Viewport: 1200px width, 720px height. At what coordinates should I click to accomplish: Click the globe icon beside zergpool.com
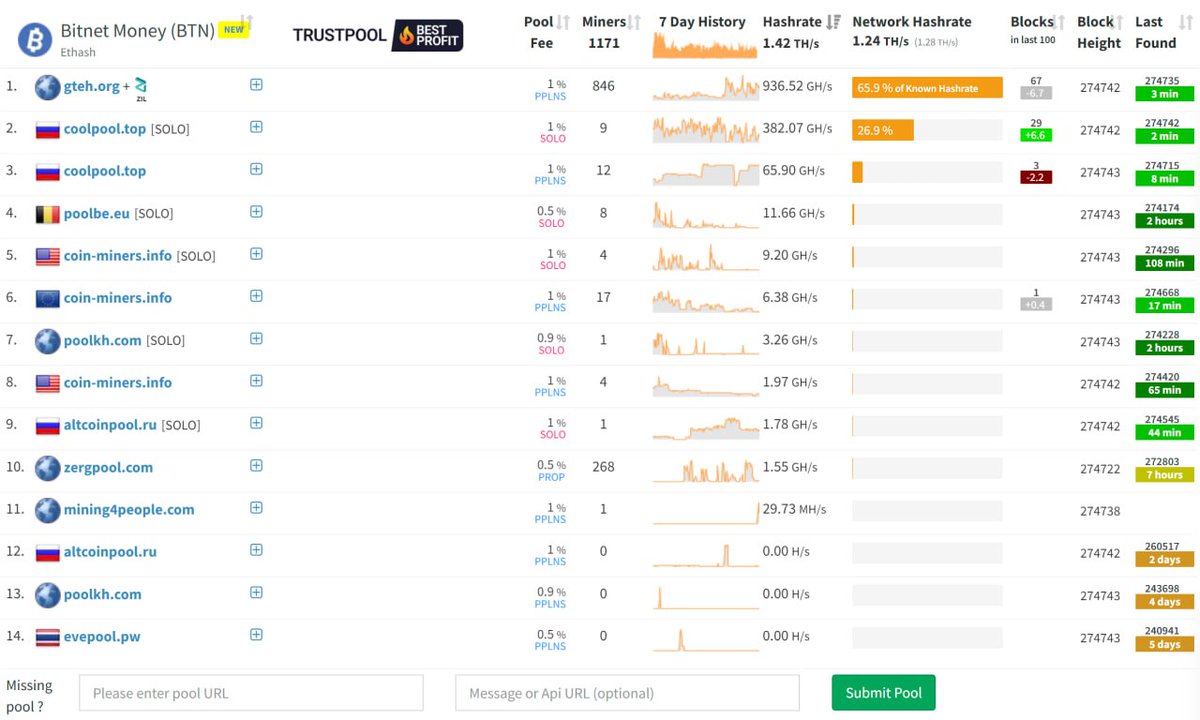coord(48,468)
